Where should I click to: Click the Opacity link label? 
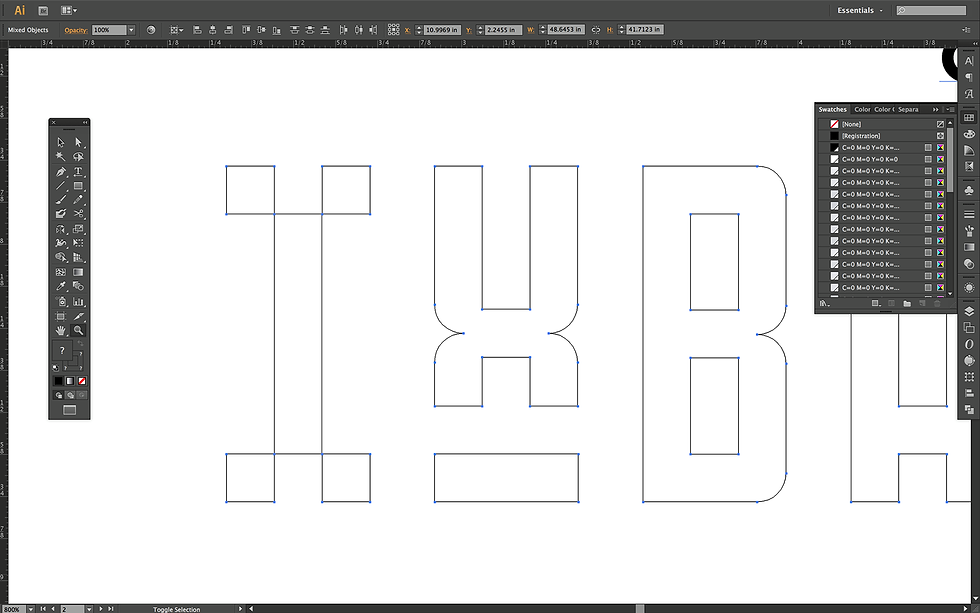(76, 30)
